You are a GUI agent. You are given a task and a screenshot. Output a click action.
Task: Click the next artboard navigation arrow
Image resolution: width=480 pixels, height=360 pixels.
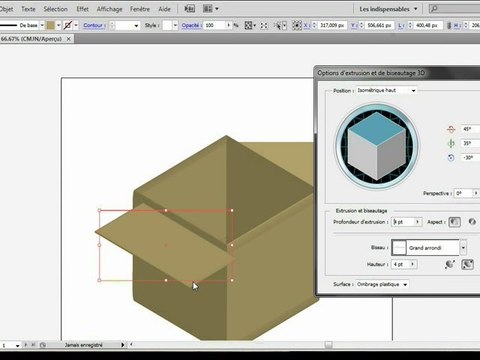tap(26, 345)
